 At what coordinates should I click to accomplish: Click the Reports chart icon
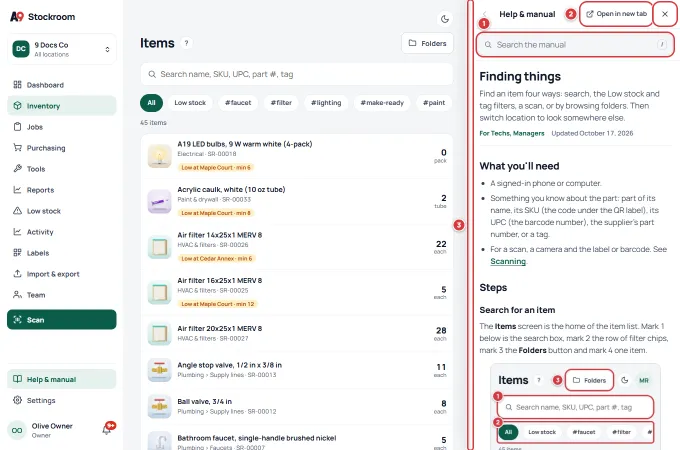[17, 189]
